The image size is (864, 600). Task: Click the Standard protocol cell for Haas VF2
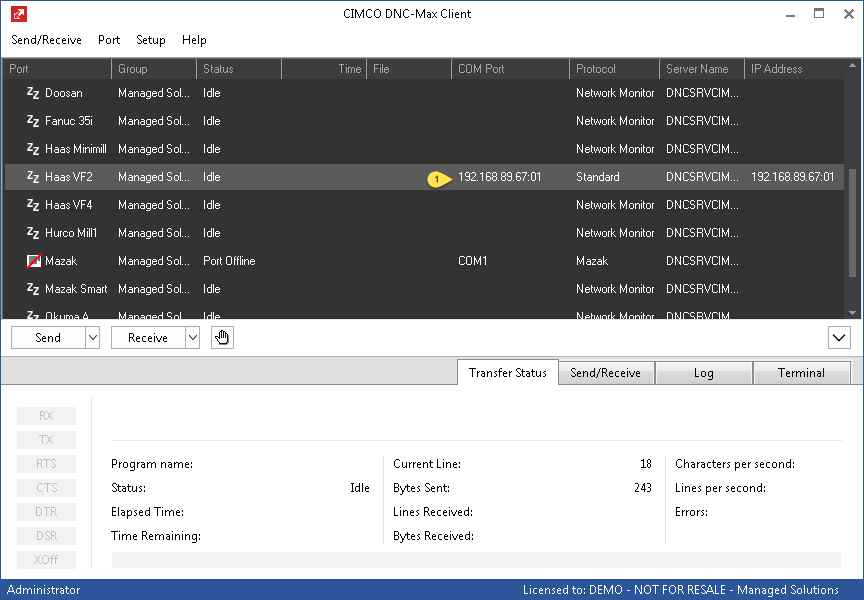tap(598, 177)
